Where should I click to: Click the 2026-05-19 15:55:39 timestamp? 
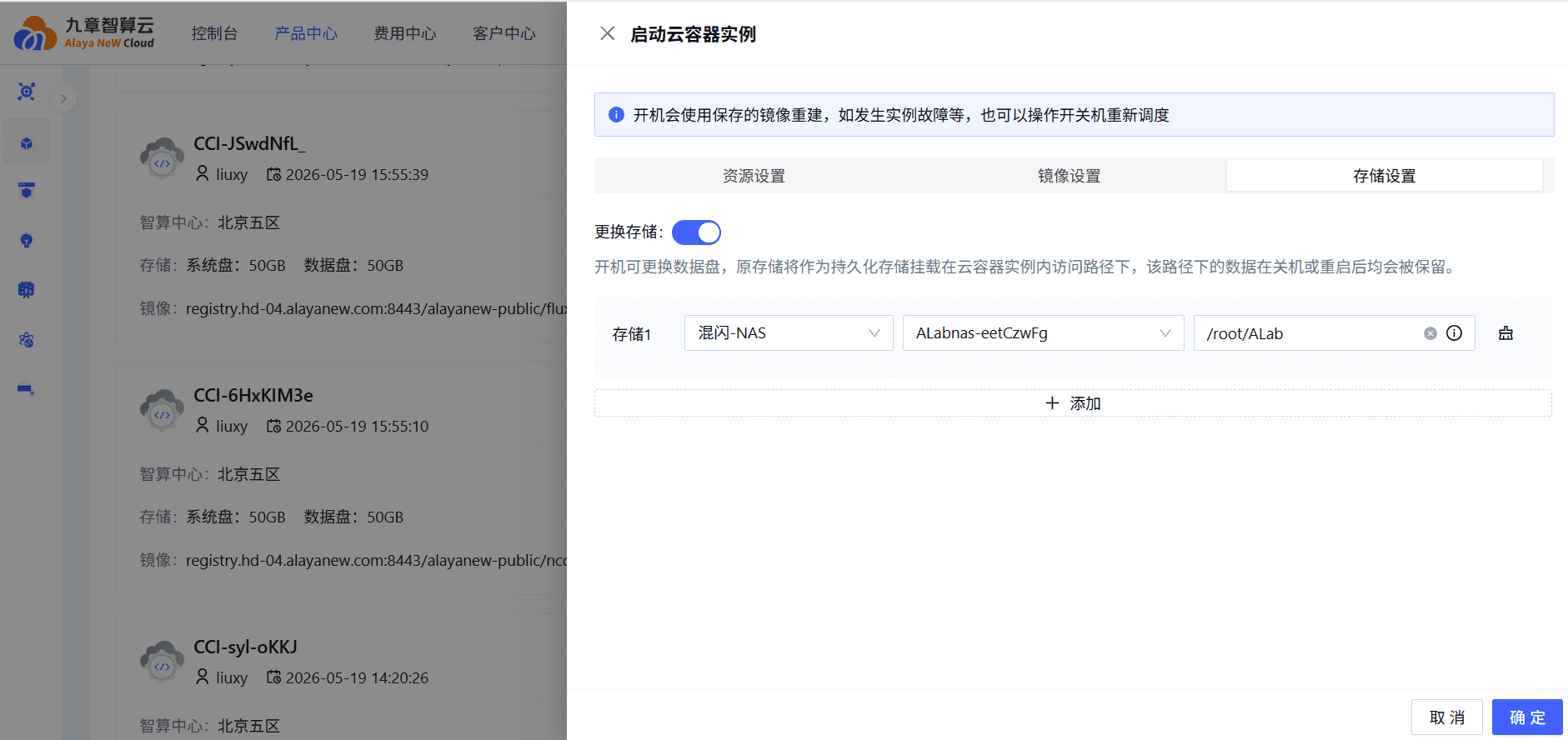click(x=357, y=174)
